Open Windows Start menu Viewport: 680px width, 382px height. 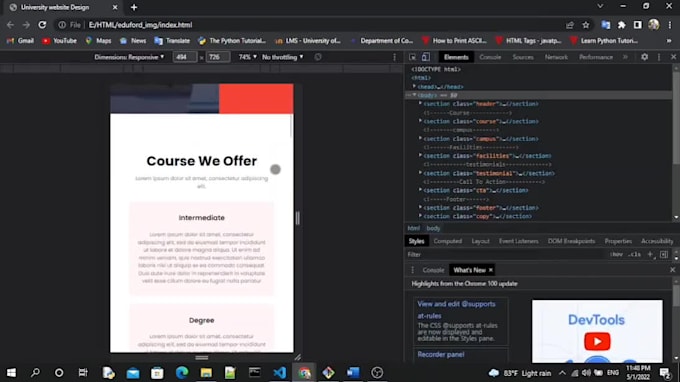(11, 372)
